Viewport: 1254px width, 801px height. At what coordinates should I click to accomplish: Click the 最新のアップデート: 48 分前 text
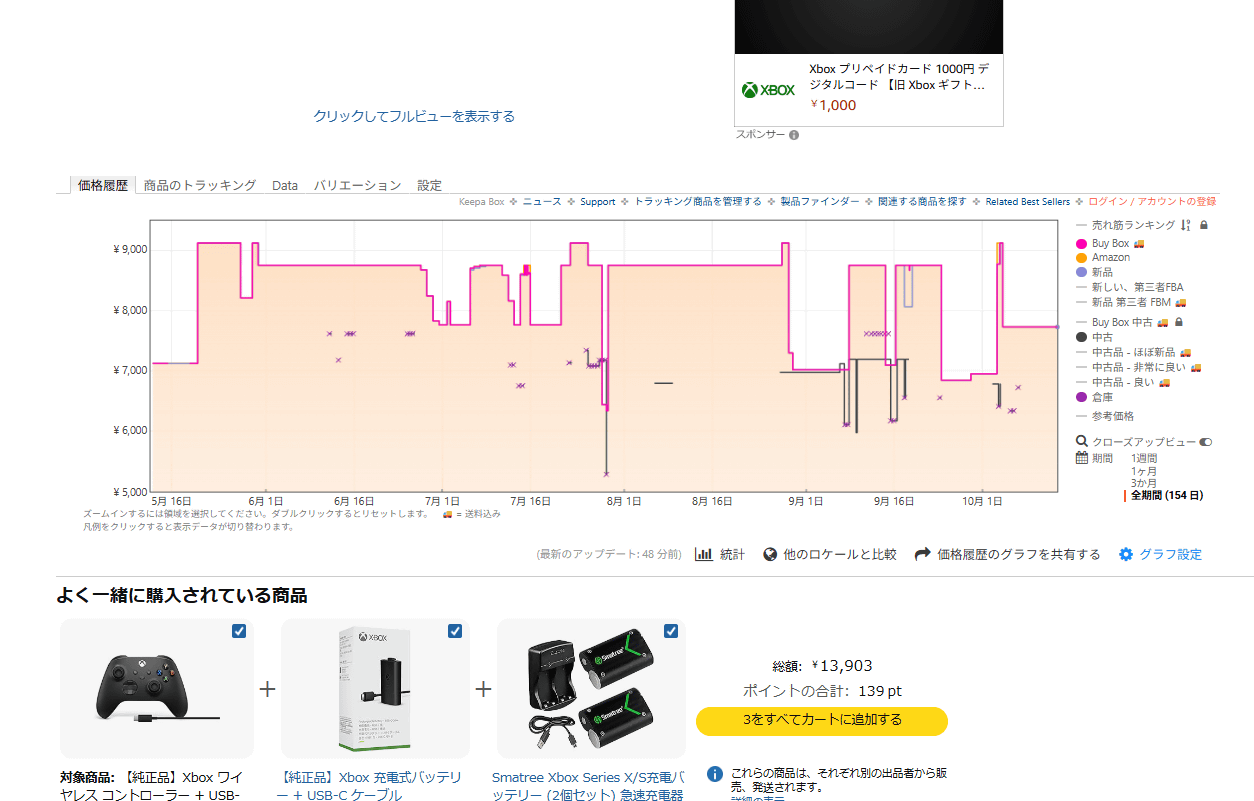point(608,554)
